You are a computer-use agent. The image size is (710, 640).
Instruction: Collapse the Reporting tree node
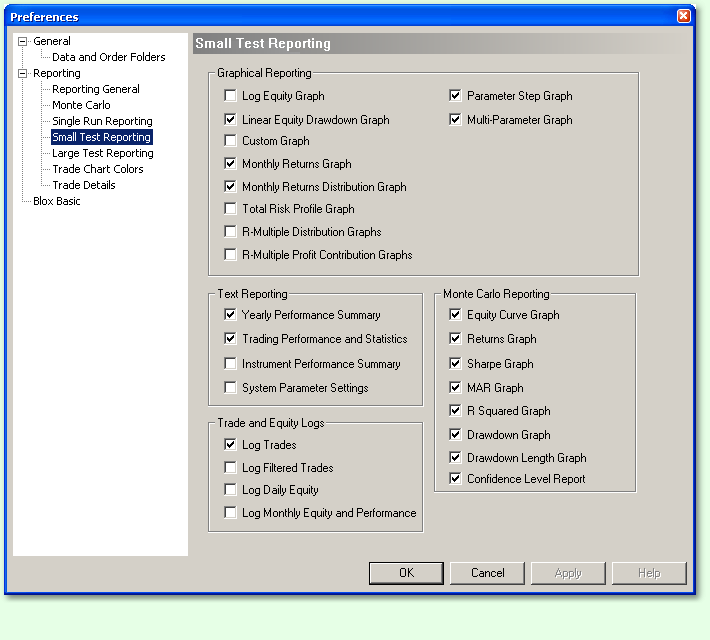point(22,73)
